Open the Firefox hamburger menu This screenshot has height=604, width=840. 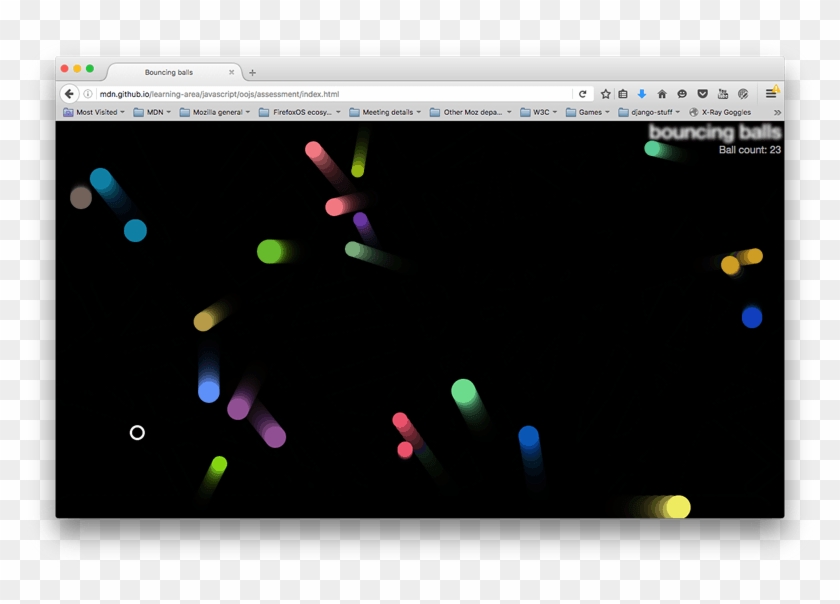769,93
